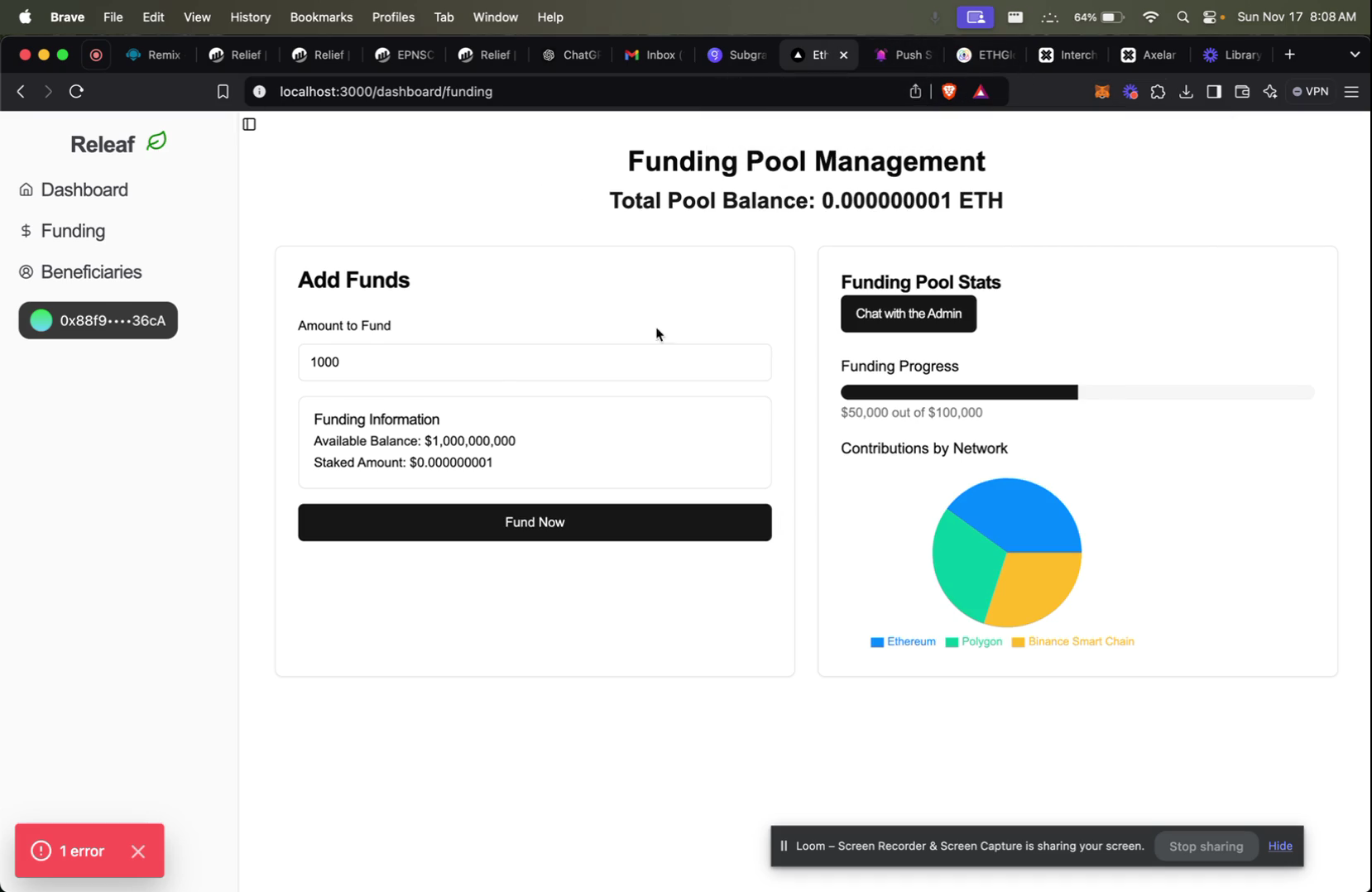
Task: Toggle browser sidebar panel icon
Action: pyautogui.click(x=1214, y=92)
